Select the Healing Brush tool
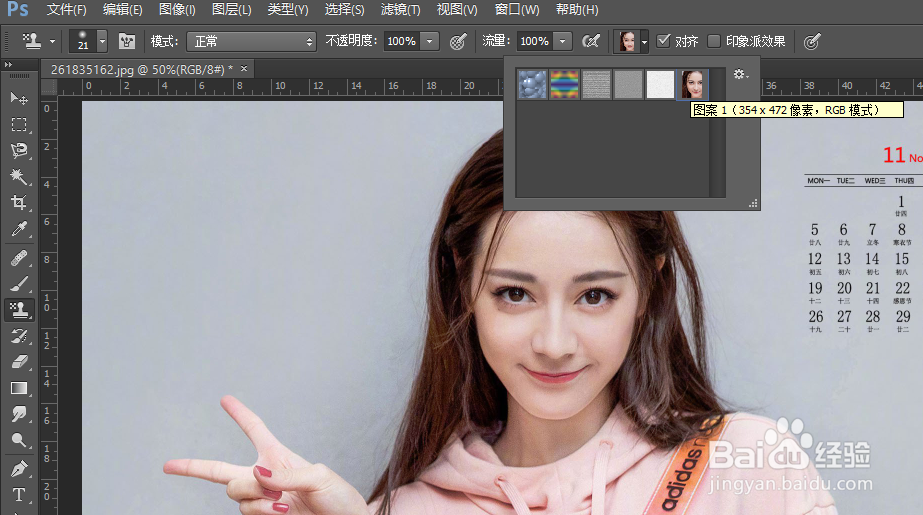The image size is (923, 515). click(x=19, y=258)
